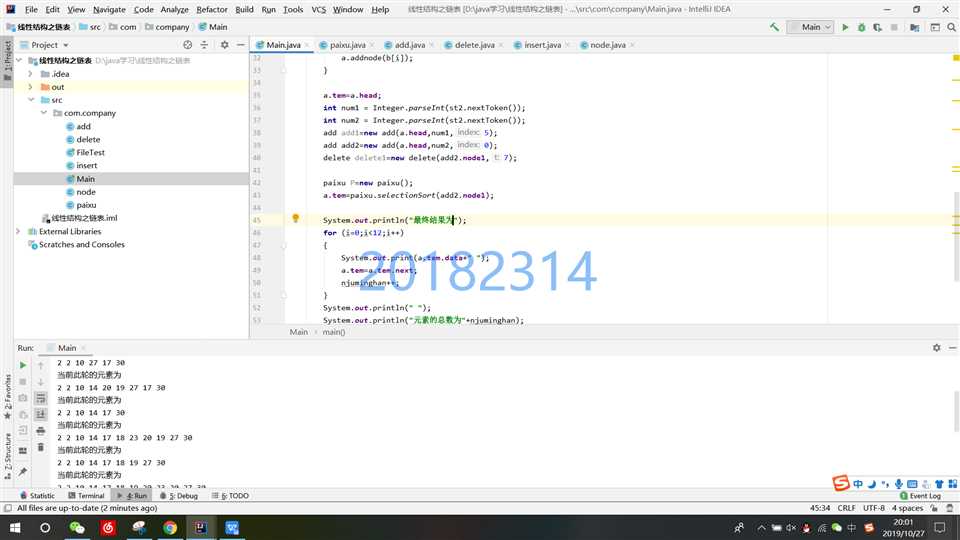Open the run configuration dropdown Main
The width and height of the screenshot is (960, 540).
[x=810, y=27]
